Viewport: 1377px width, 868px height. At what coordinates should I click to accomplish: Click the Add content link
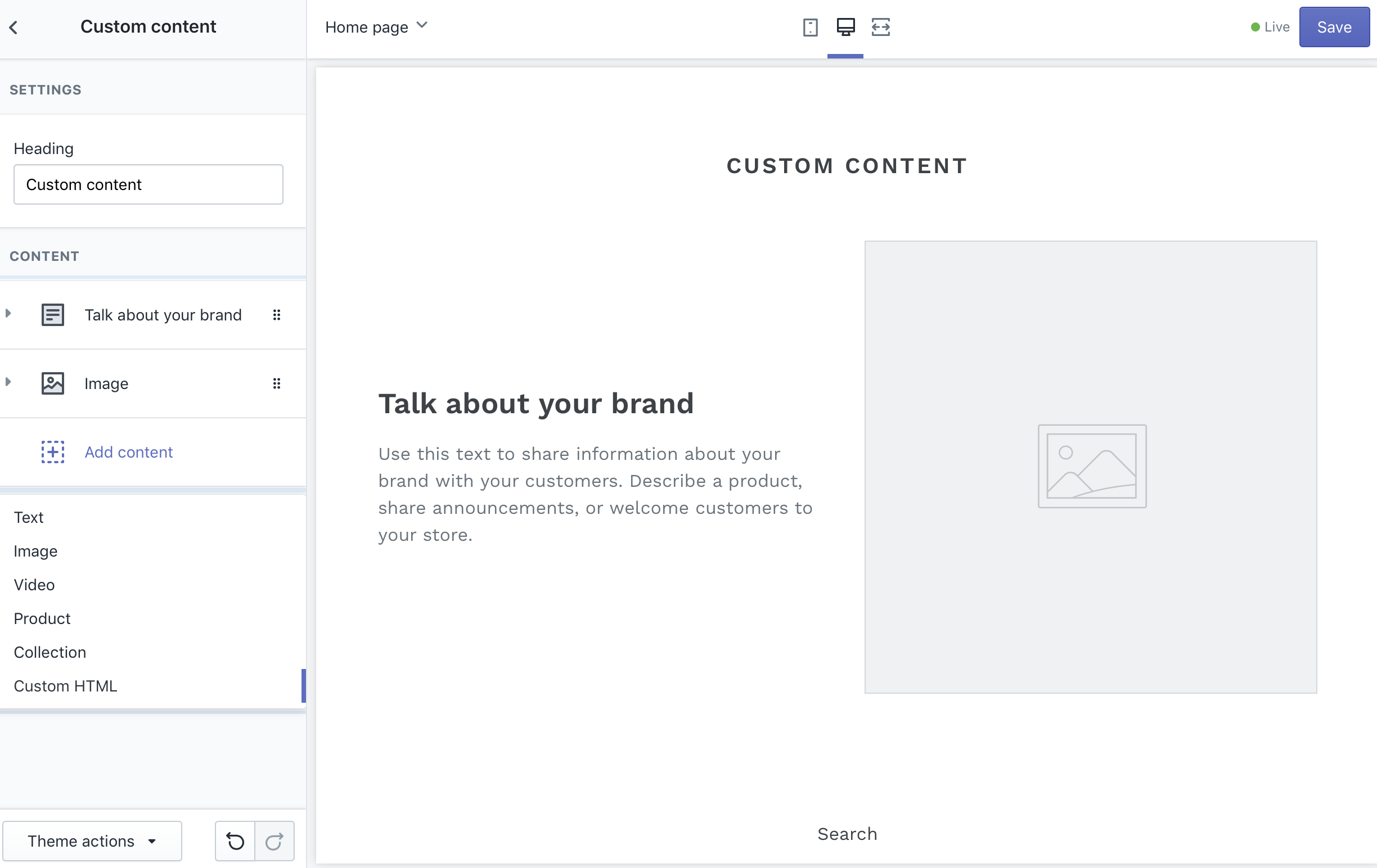pos(129,452)
